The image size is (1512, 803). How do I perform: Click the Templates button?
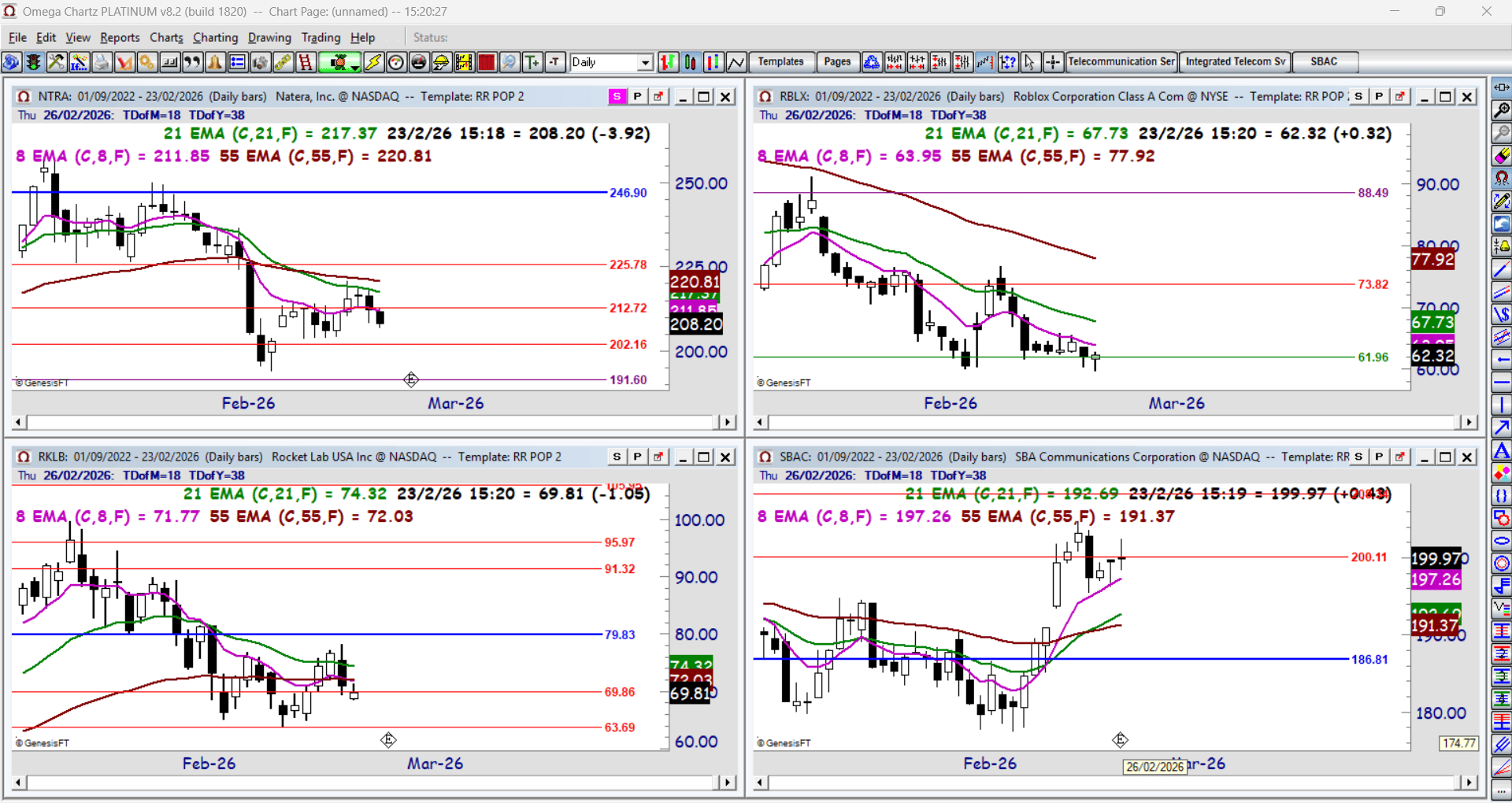(780, 61)
